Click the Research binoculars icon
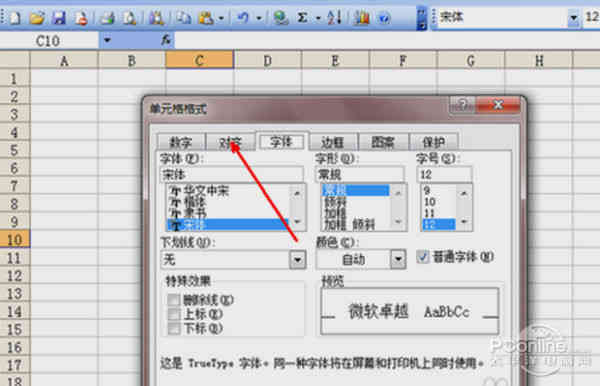Screen dimensions: 600x386 click(x=156, y=18)
